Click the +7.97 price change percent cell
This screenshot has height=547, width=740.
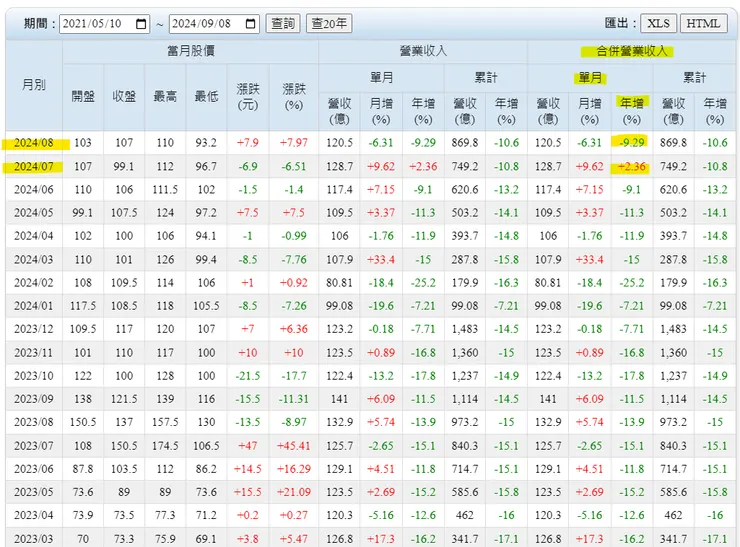point(294,143)
